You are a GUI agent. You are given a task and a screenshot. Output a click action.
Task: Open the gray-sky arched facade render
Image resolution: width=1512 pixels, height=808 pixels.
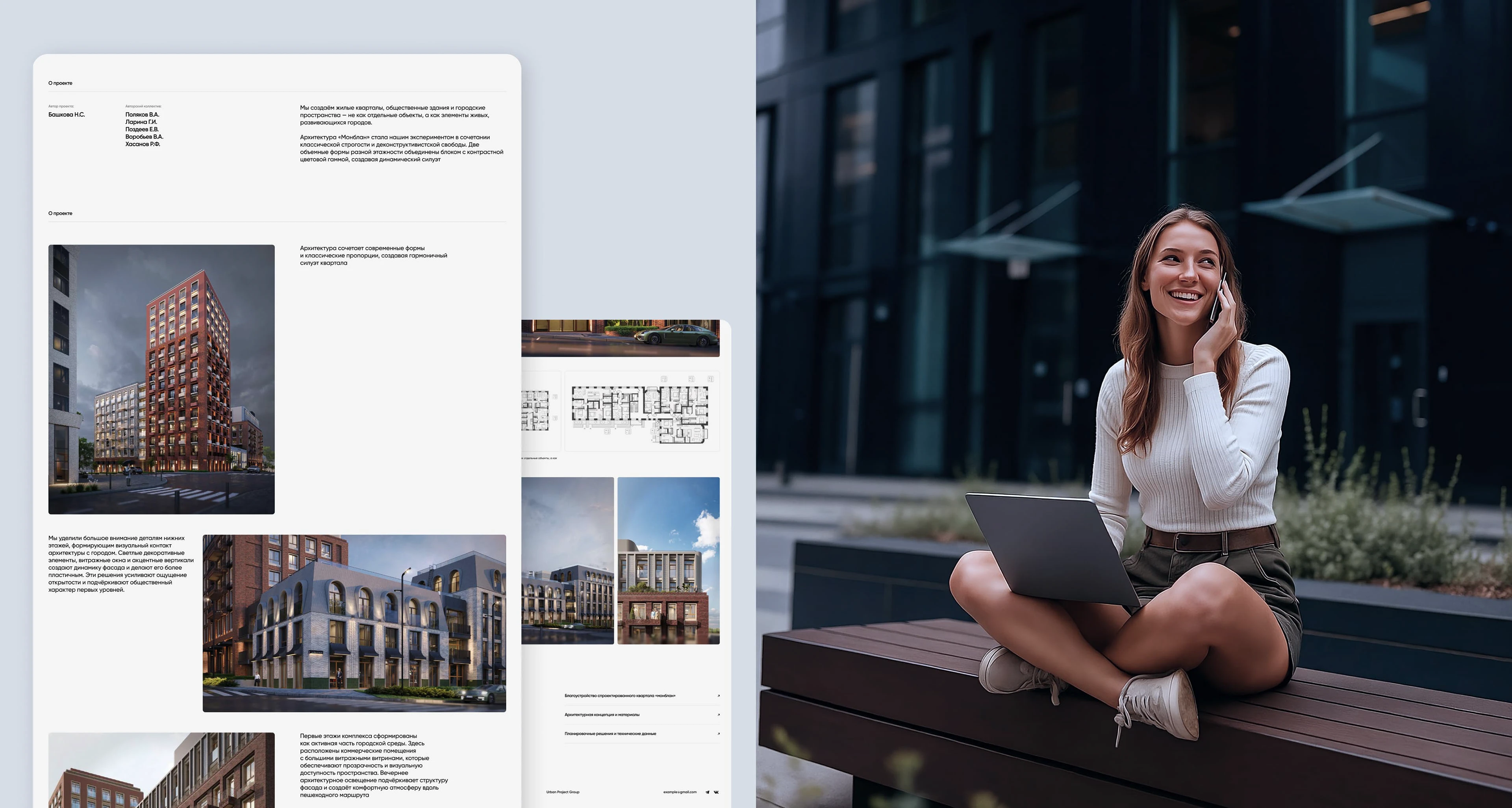tap(567, 560)
